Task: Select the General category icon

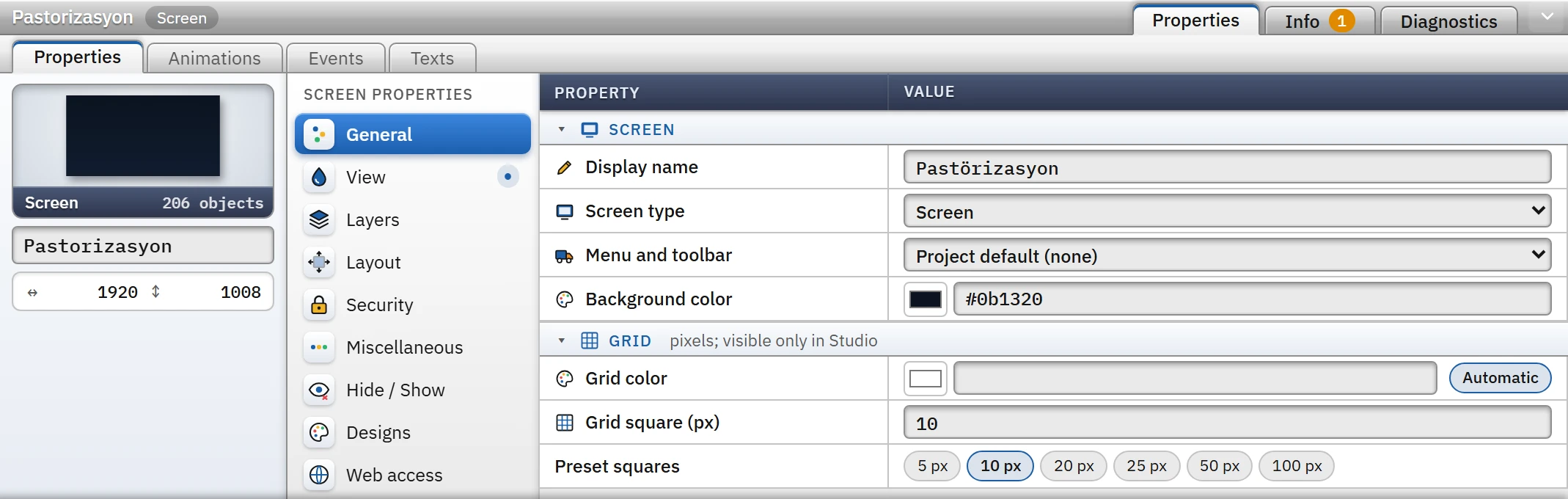Action: tap(319, 134)
